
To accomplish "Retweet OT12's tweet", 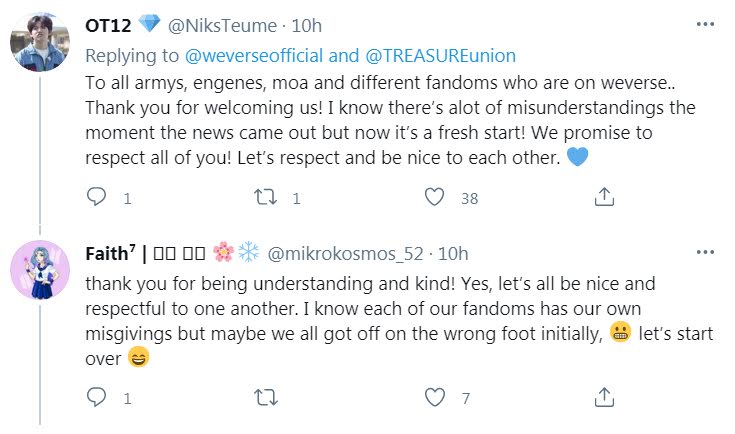I will tap(266, 198).
